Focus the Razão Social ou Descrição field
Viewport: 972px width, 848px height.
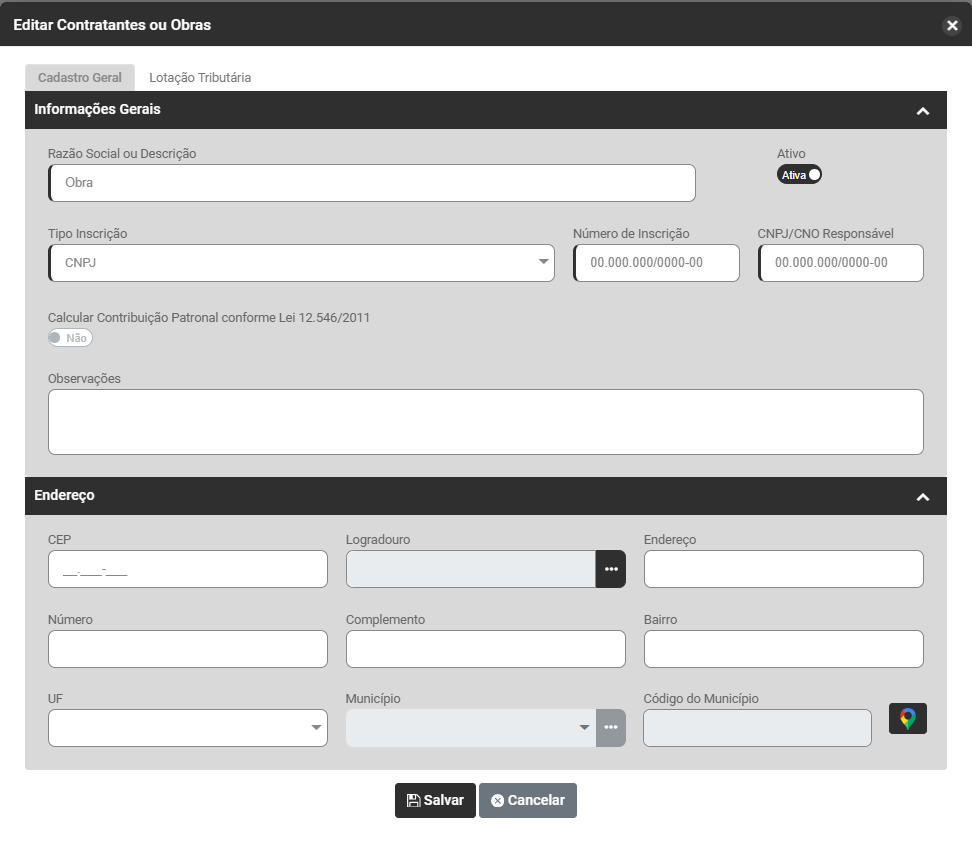372,183
